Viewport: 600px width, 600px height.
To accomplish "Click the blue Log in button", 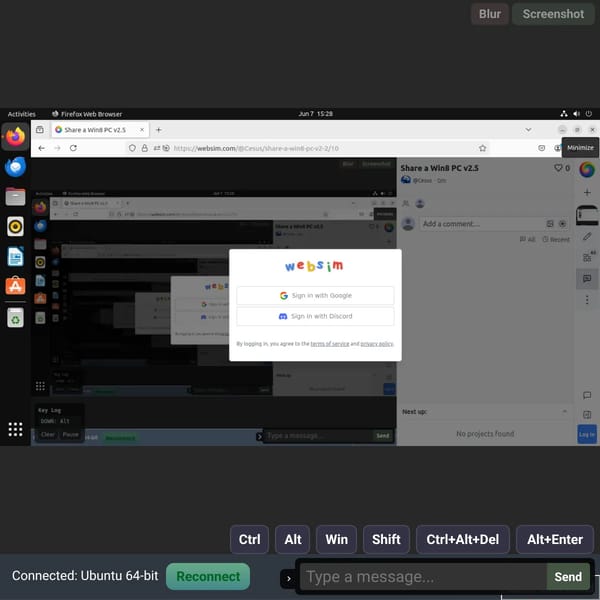I will [587, 434].
